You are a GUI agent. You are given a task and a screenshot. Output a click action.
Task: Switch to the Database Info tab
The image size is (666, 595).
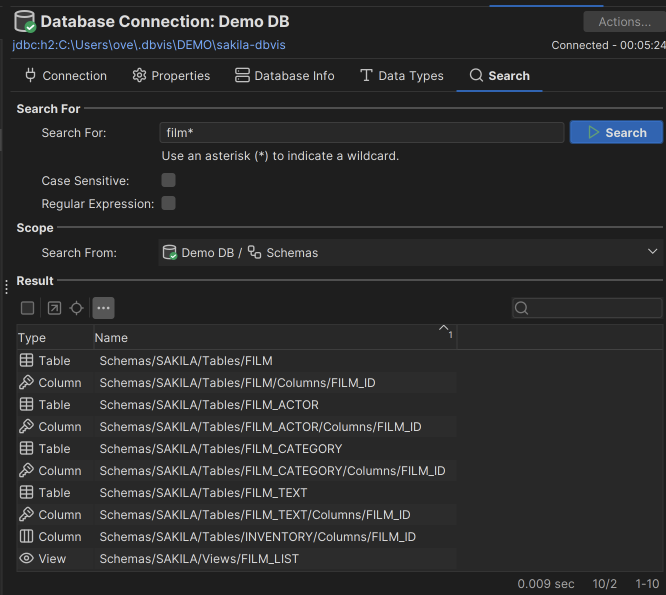coord(285,76)
